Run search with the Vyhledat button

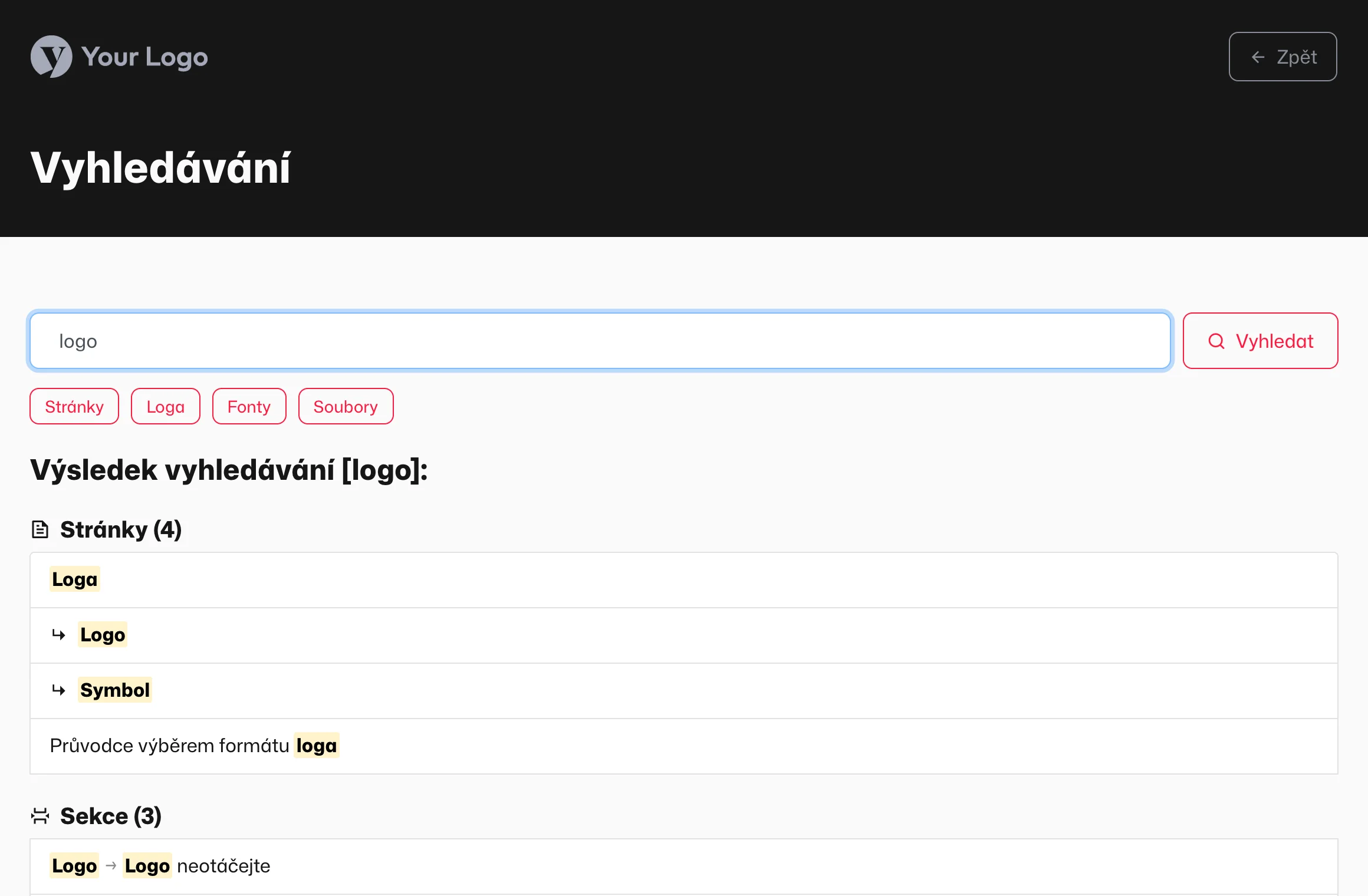tap(1260, 341)
